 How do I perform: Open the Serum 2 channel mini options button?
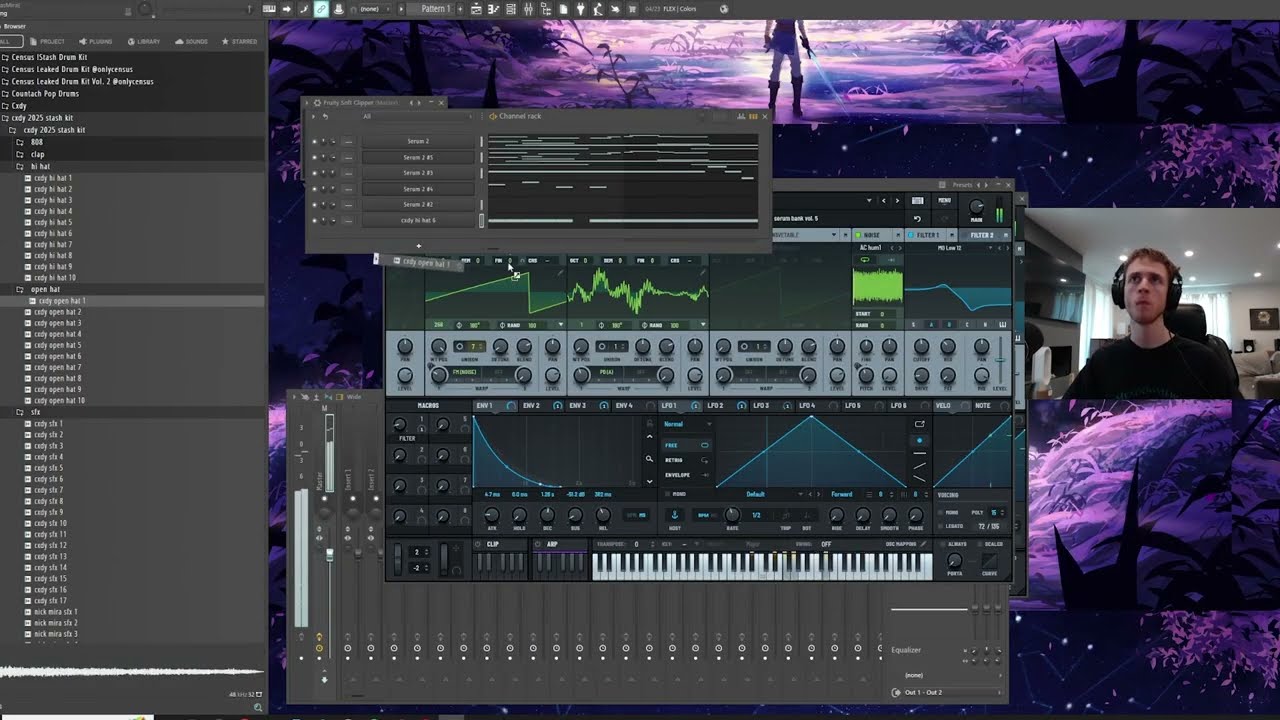(348, 141)
